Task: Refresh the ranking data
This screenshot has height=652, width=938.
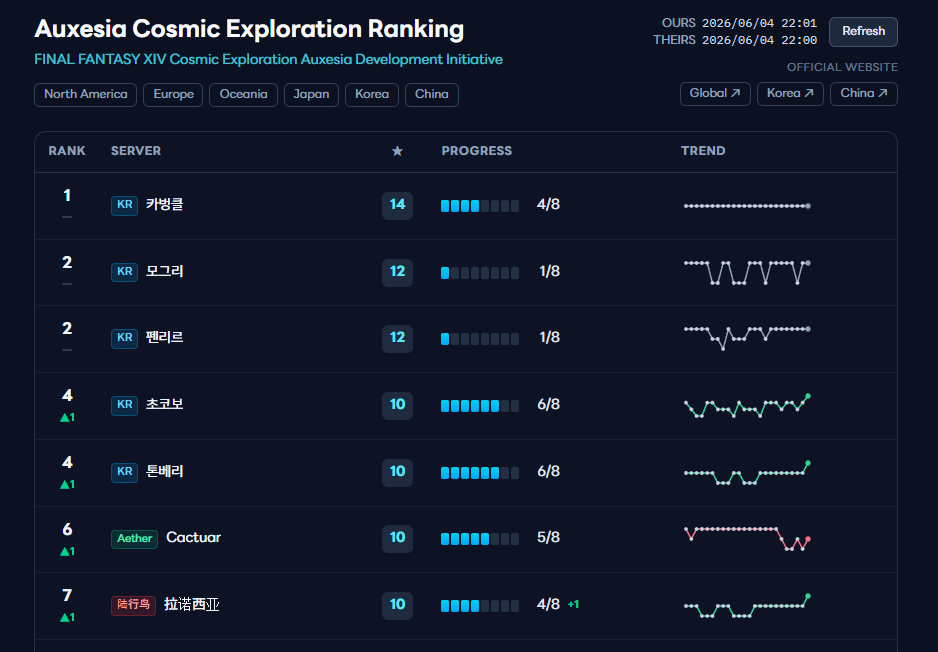Action: [x=863, y=32]
